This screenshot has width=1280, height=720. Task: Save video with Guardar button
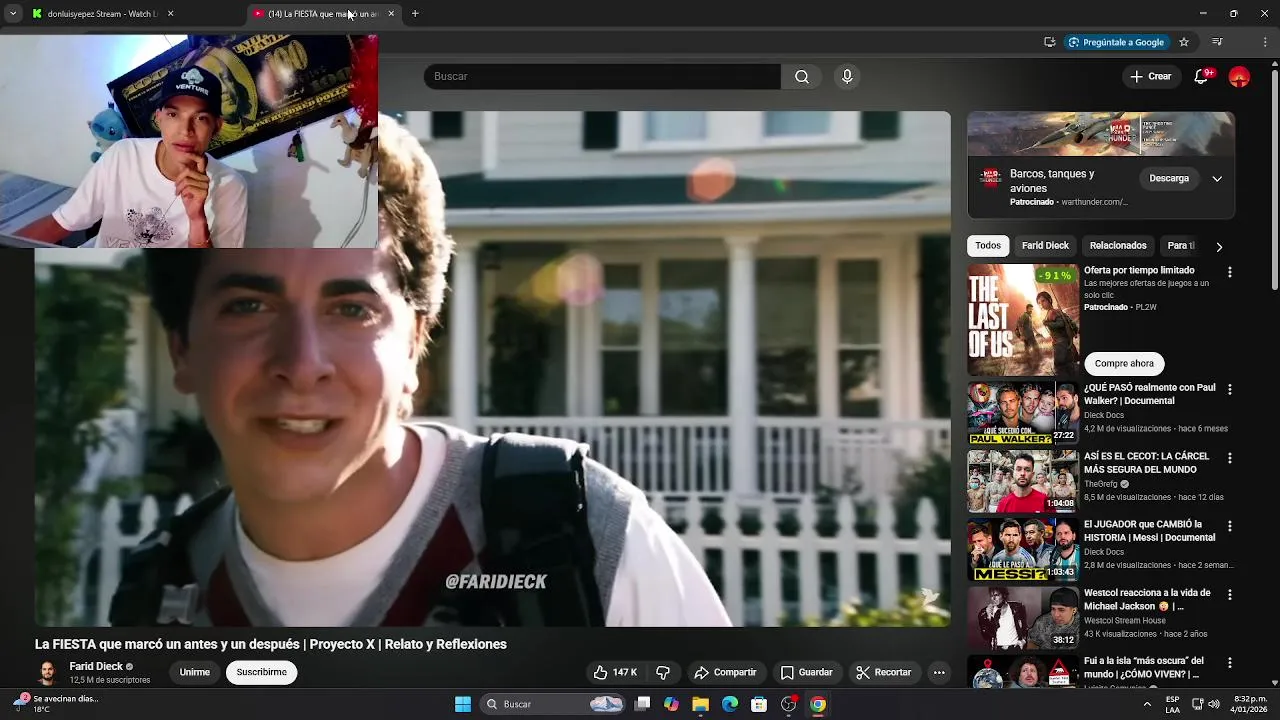point(807,673)
